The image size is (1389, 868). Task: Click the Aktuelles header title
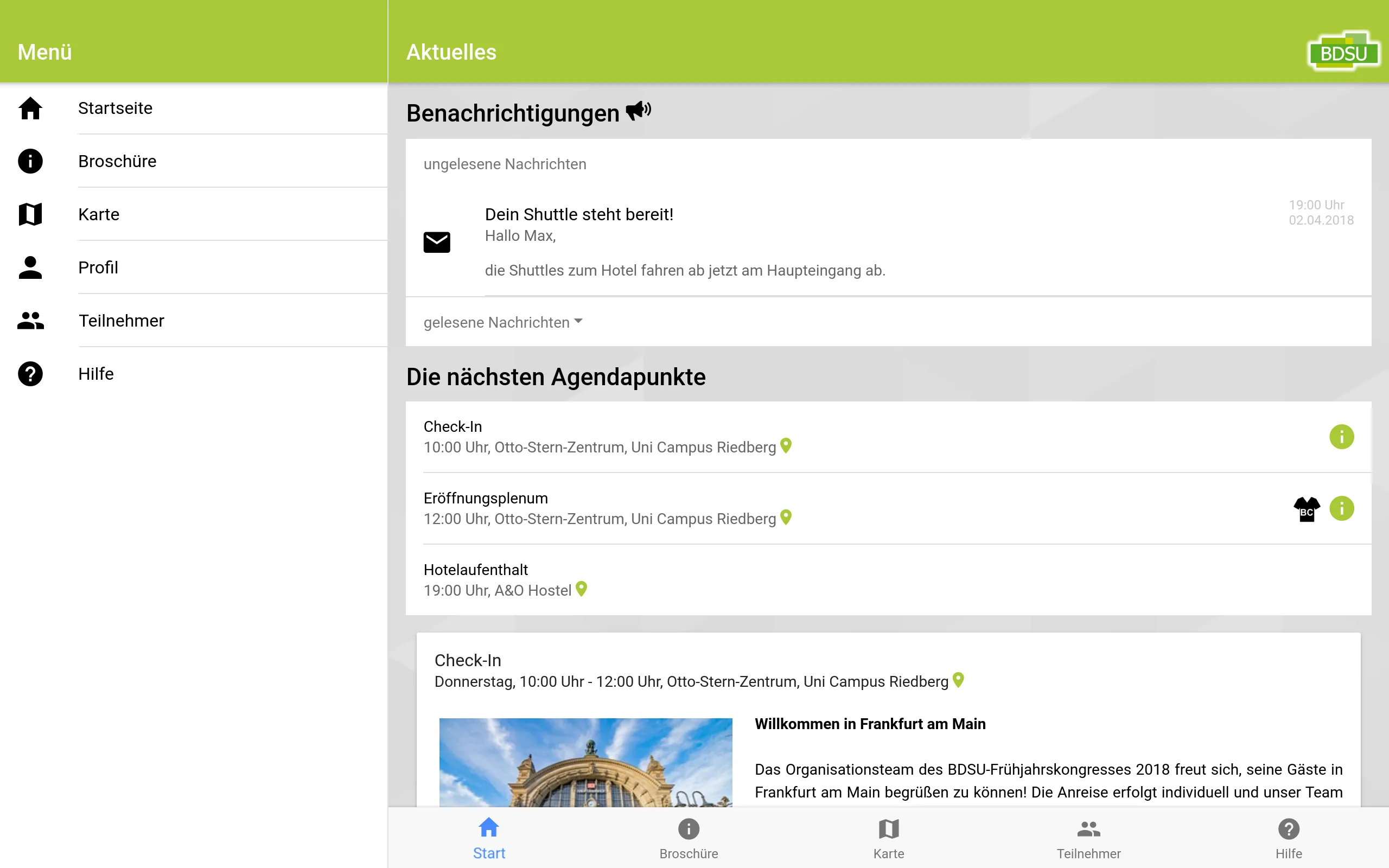coord(451,52)
